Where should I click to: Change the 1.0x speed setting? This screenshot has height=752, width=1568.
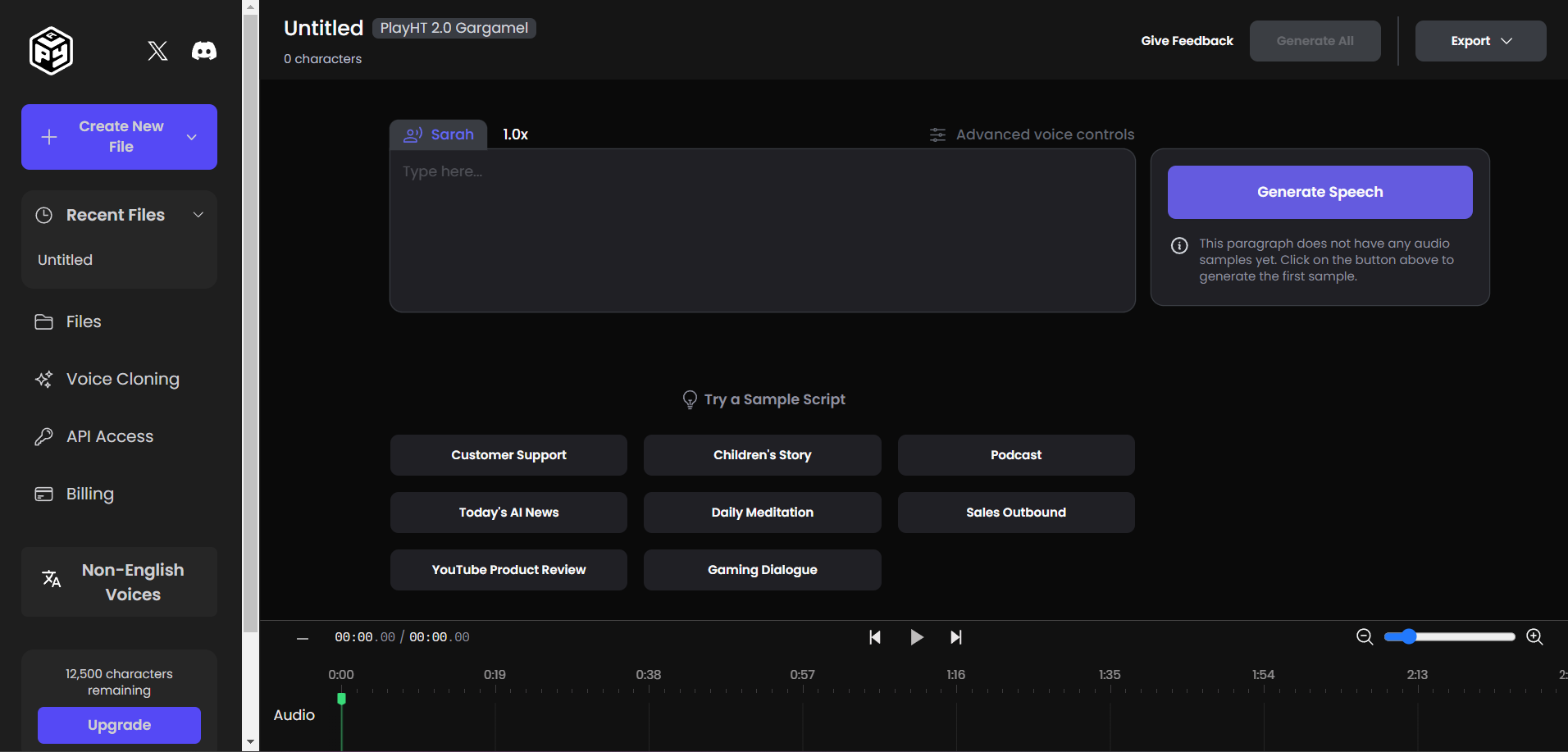[515, 134]
